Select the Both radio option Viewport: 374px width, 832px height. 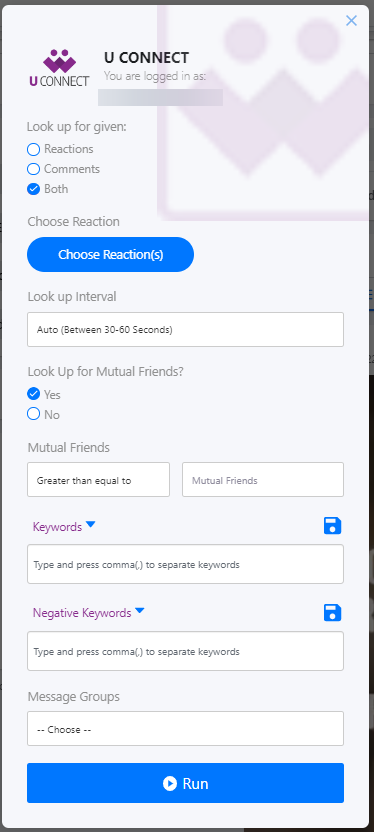33,189
